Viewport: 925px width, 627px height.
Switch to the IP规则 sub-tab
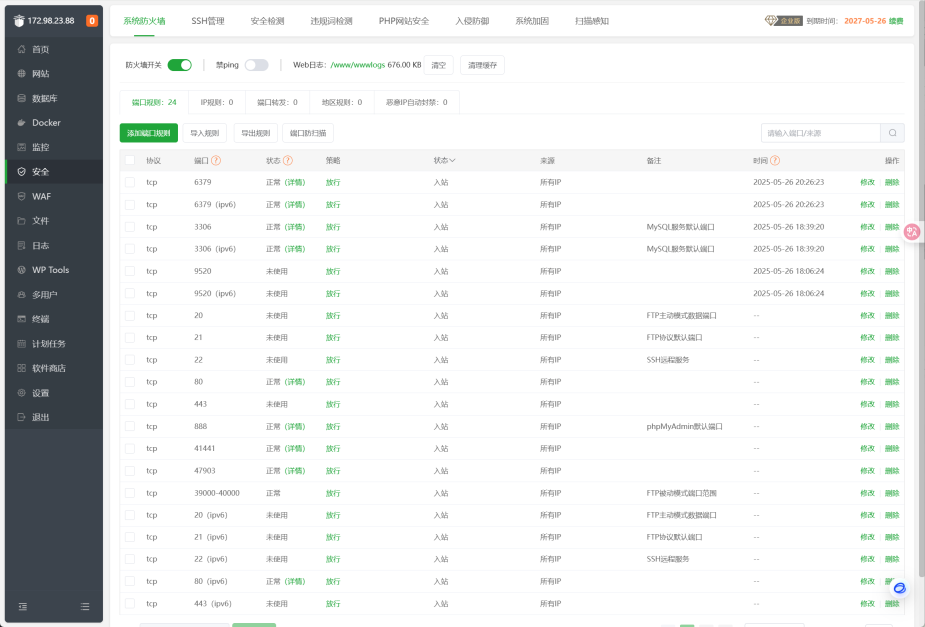pyautogui.click(x=217, y=103)
